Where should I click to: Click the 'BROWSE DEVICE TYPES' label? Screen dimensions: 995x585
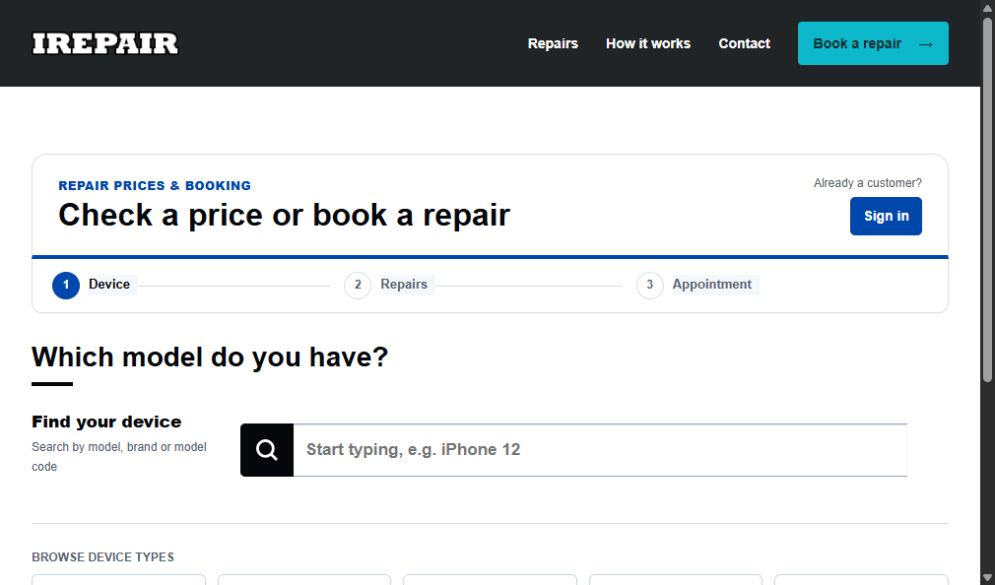(x=103, y=557)
